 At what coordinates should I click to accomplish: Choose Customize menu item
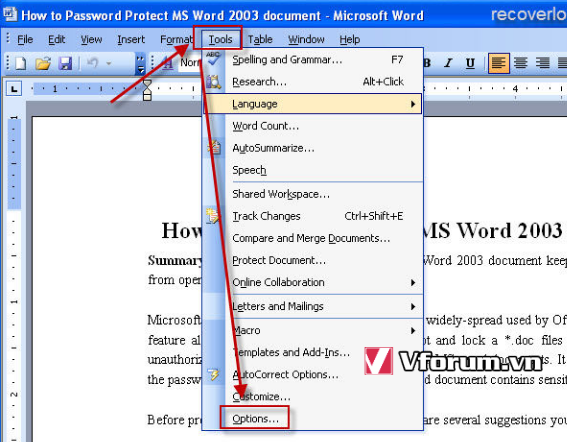[x=313, y=397]
